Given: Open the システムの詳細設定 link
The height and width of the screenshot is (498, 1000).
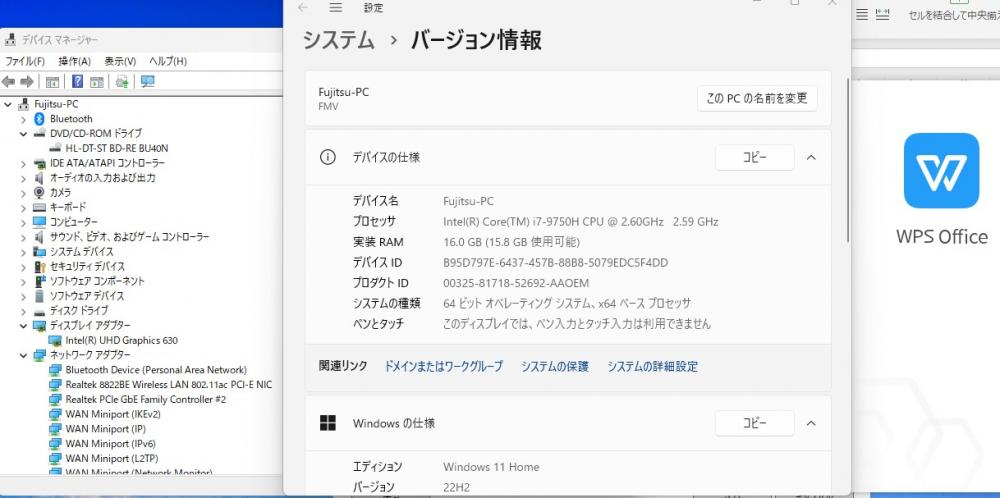Looking at the screenshot, I should [652, 367].
